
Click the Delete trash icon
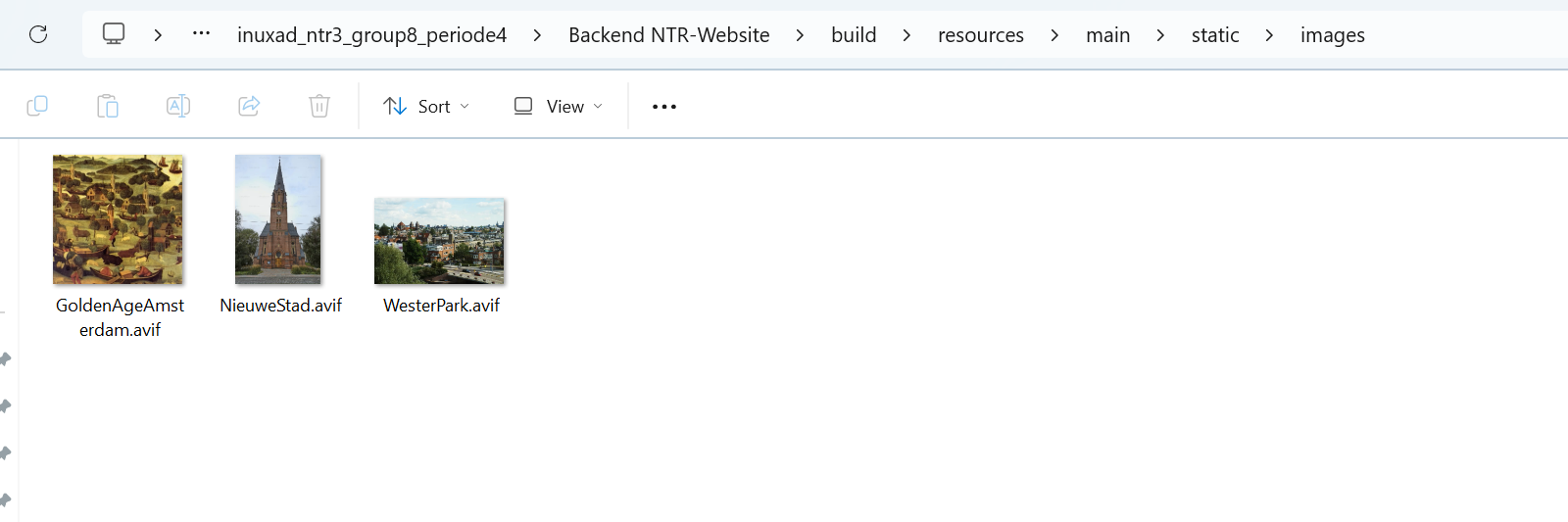pyautogui.click(x=319, y=106)
